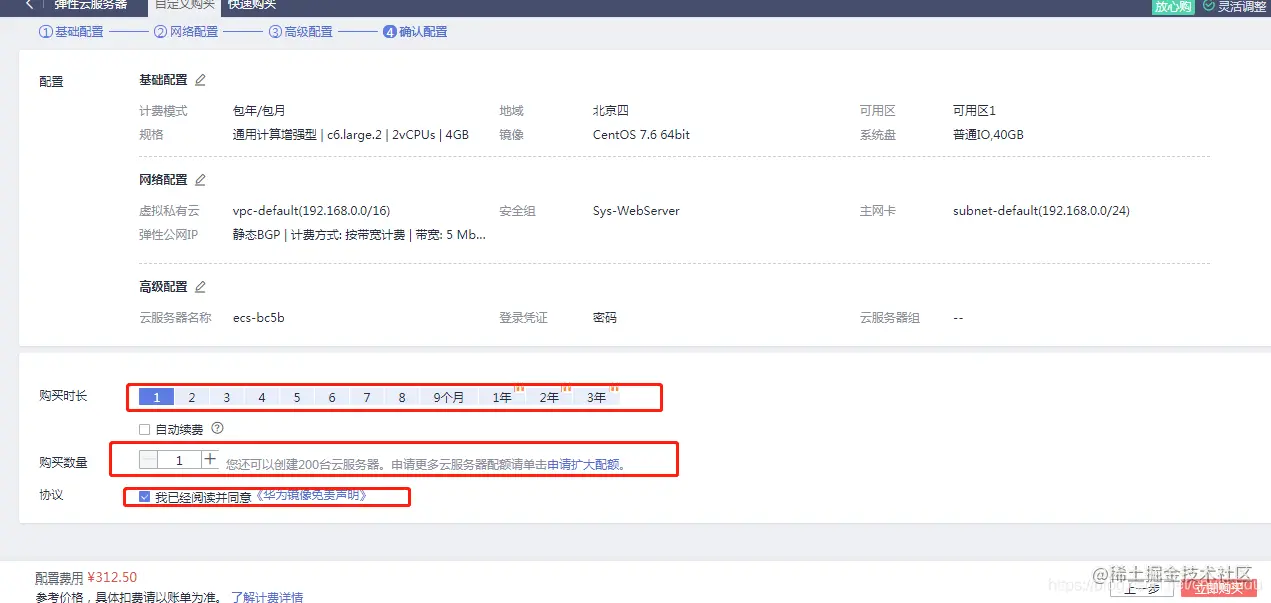Open the 申请扩大配额 link
This screenshot has height=603, width=1271.
coord(583,465)
